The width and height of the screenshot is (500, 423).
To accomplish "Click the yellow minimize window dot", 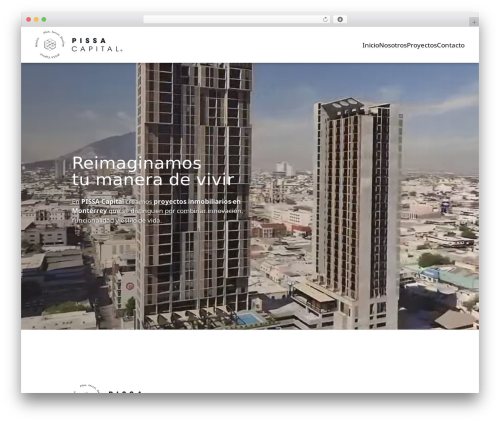I will (36, 19).
